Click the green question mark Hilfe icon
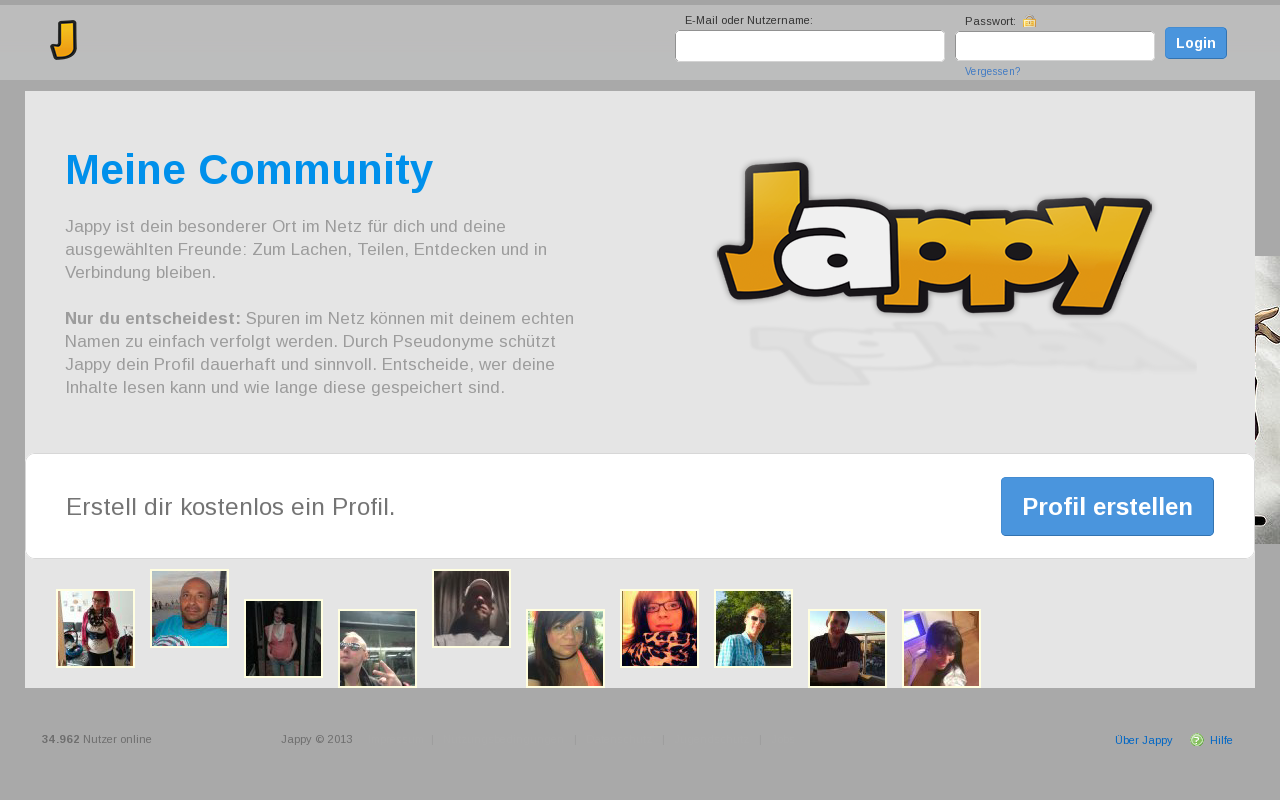This screenshot has height=800, width=1280. (x=1197, y=740)
